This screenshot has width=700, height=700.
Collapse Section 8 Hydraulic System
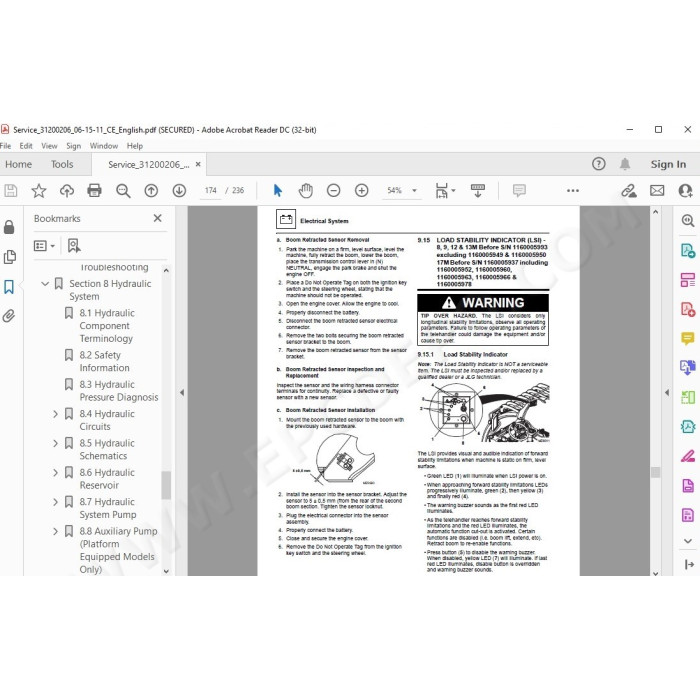tap(45, 283)
